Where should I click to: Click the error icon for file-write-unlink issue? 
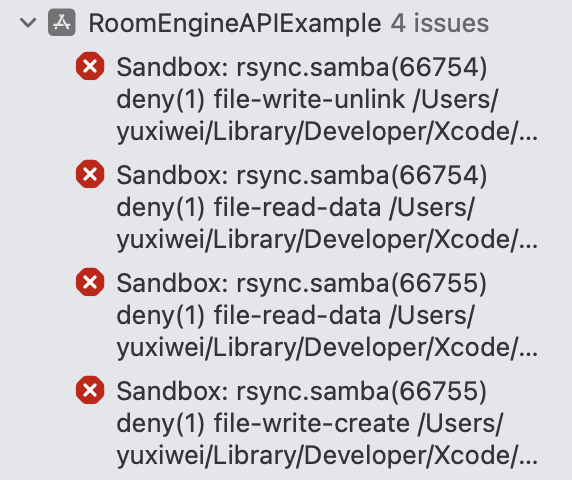point(90,66)
